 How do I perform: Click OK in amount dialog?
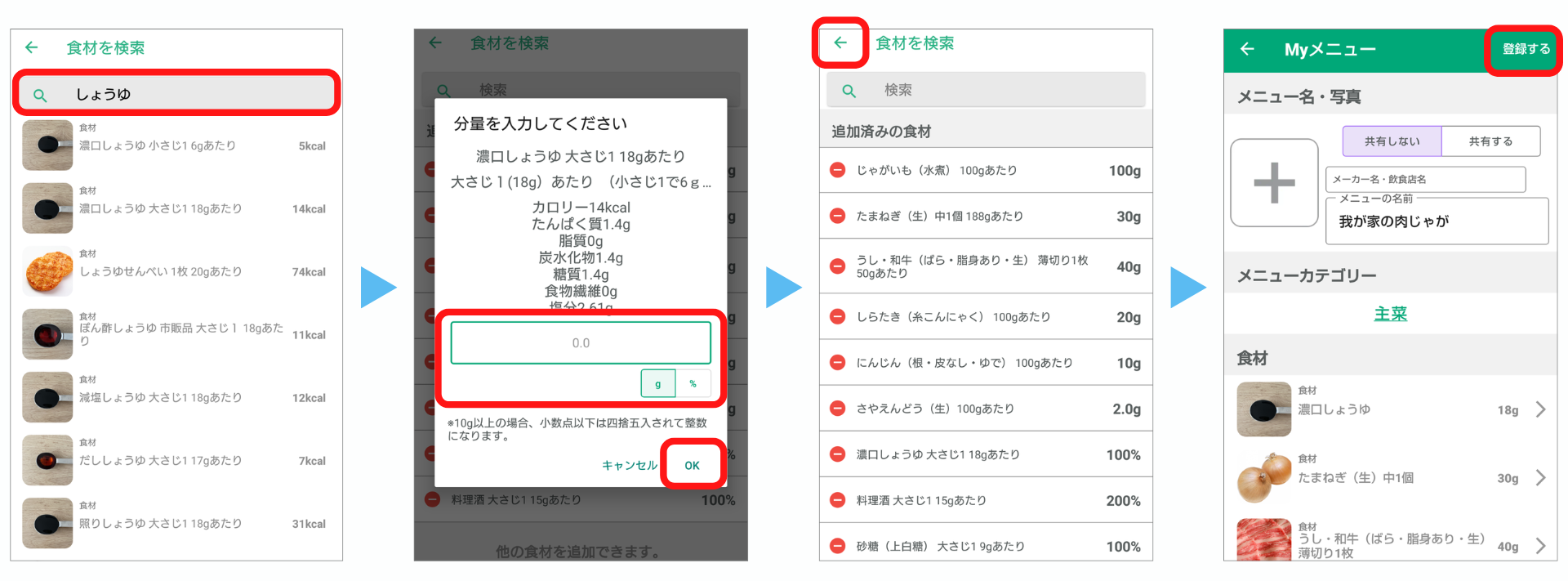(x=692, y=465)
